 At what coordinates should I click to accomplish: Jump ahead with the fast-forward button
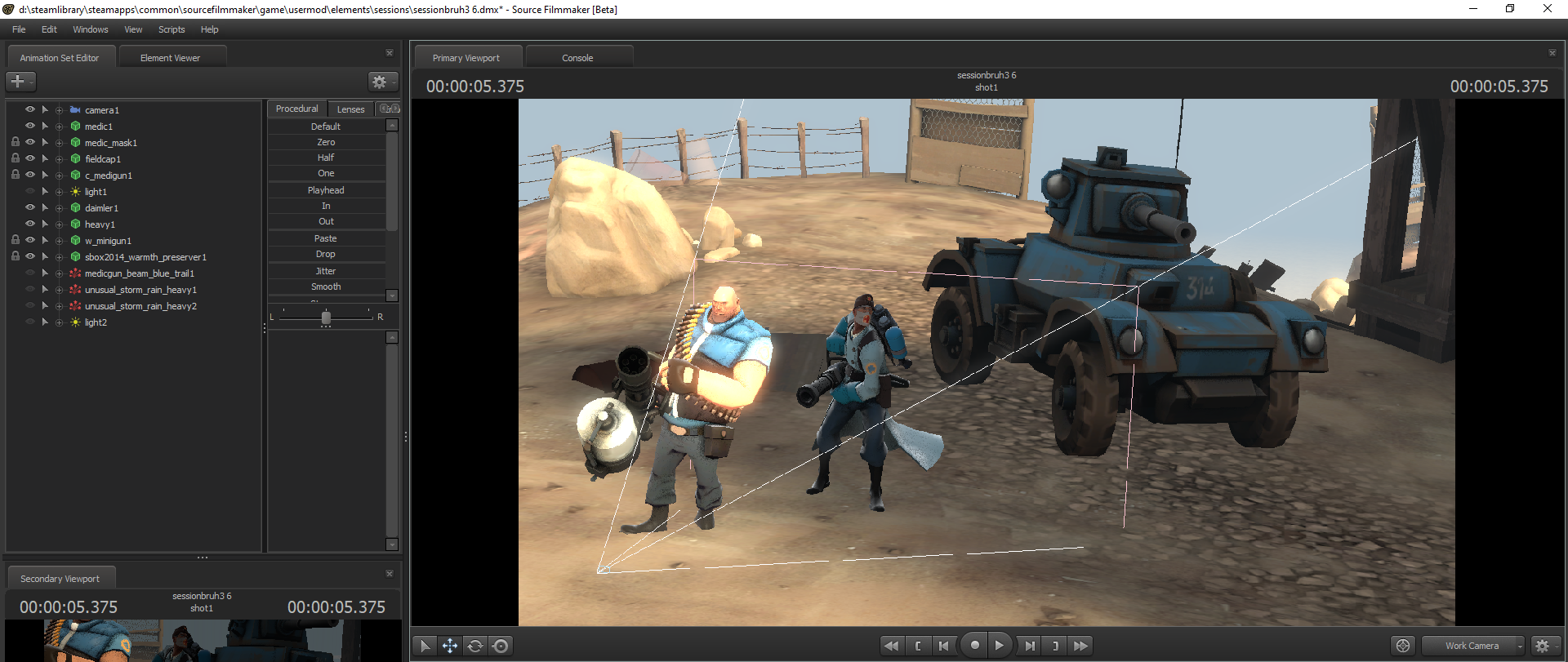(x=1081, y=646)
